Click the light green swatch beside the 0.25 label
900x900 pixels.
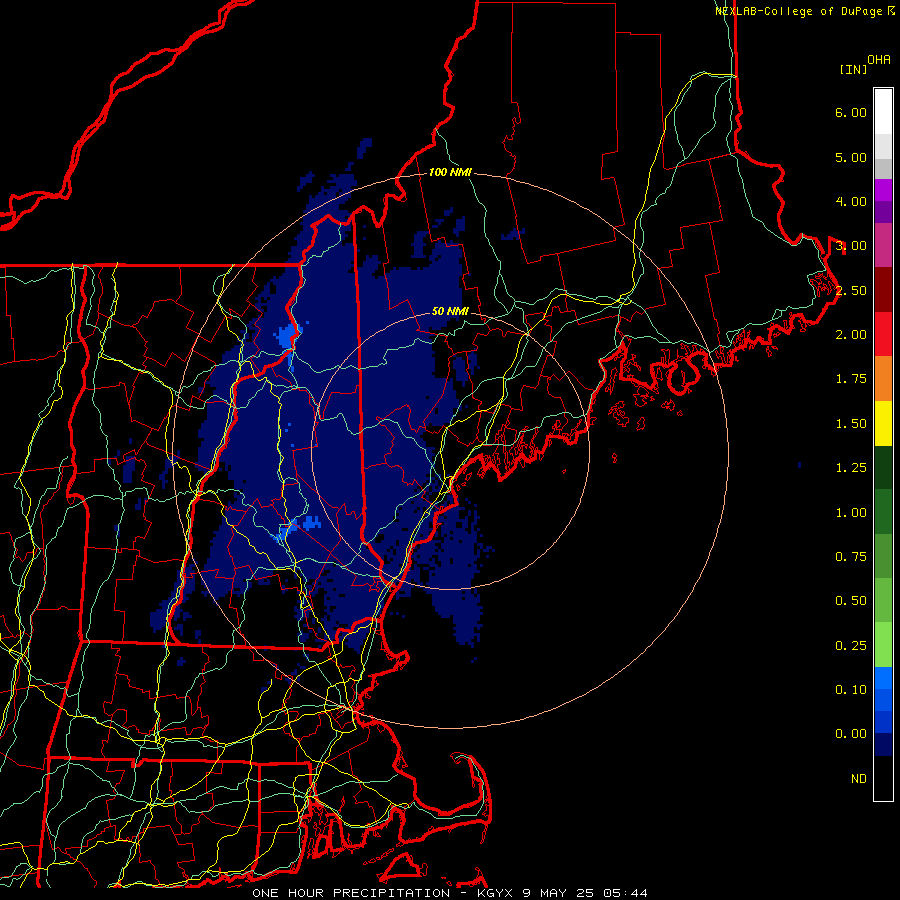coord(883,645)
